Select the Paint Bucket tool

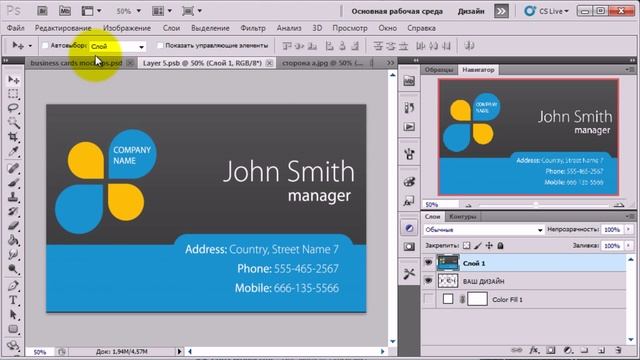click(x=13, y=240)
